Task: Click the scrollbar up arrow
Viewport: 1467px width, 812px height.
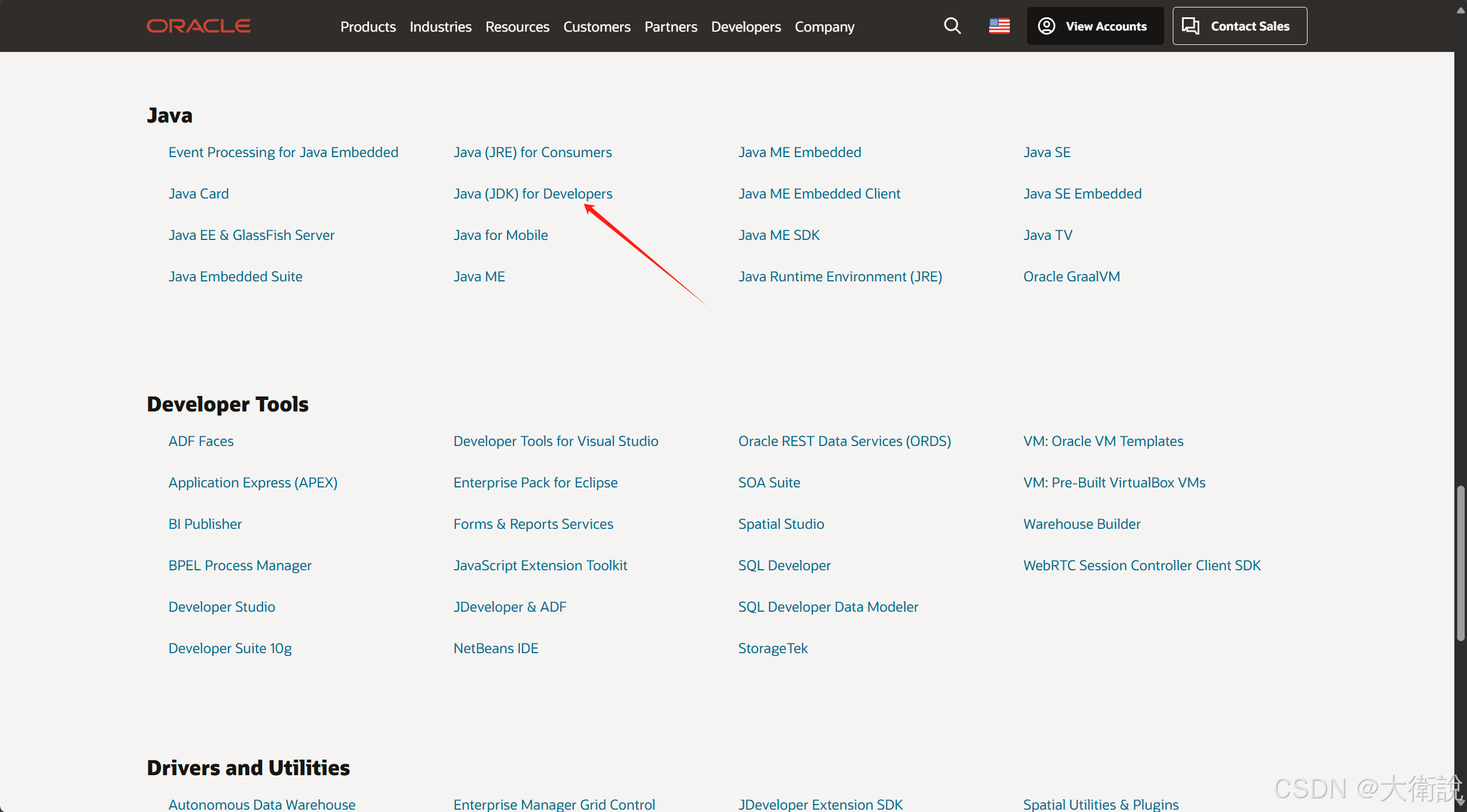Action: 1460,10
